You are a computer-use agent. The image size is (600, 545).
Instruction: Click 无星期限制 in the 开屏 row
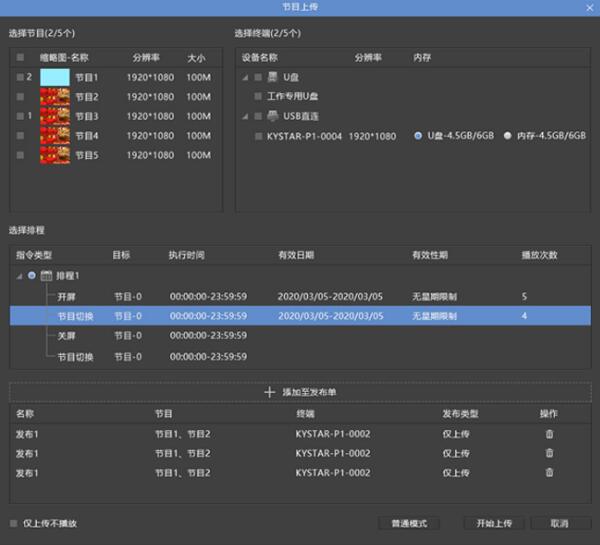pyautogui.click(x=434, y=297)
